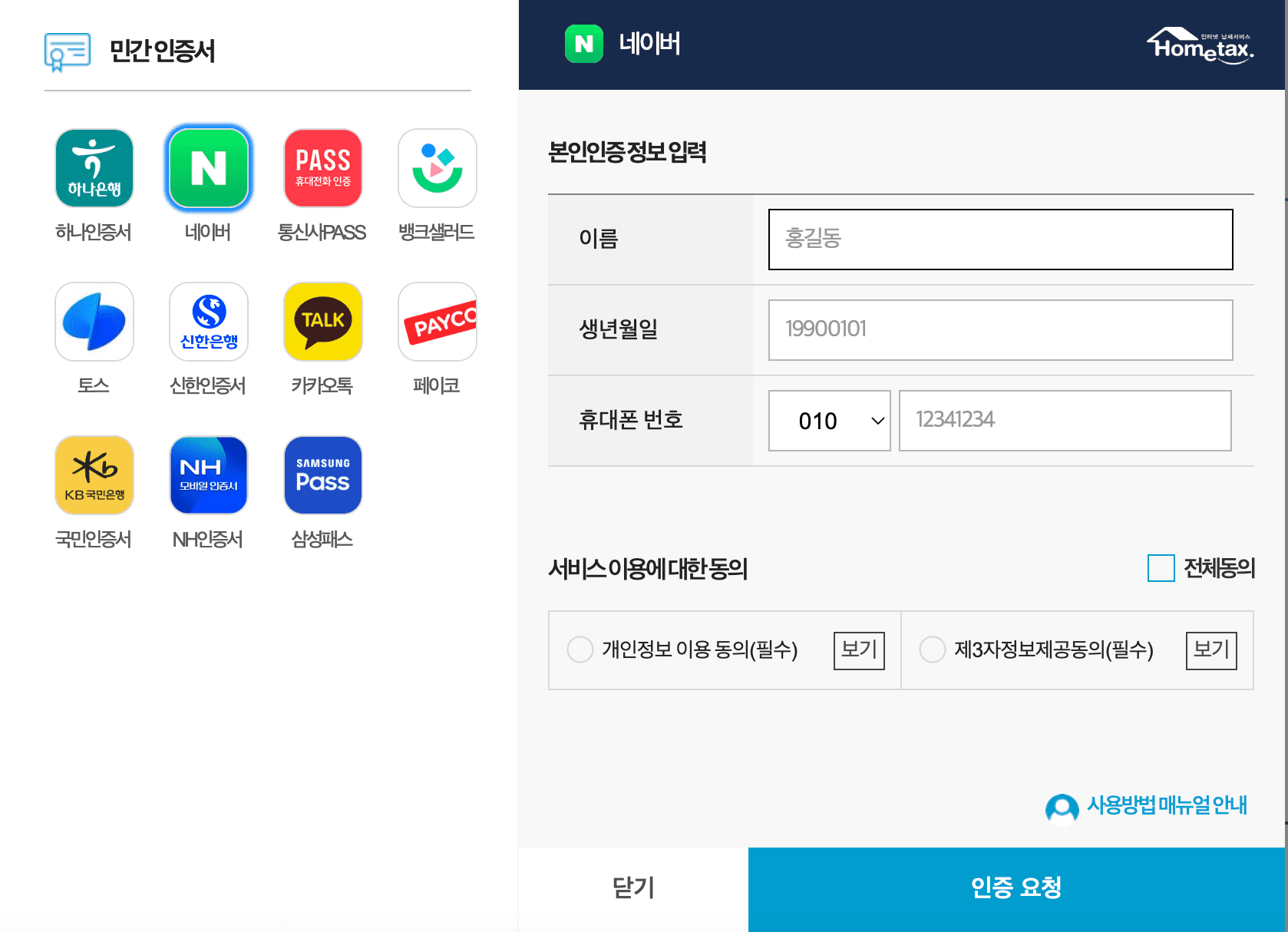Click the 하나인증서 label

(94, 233)
